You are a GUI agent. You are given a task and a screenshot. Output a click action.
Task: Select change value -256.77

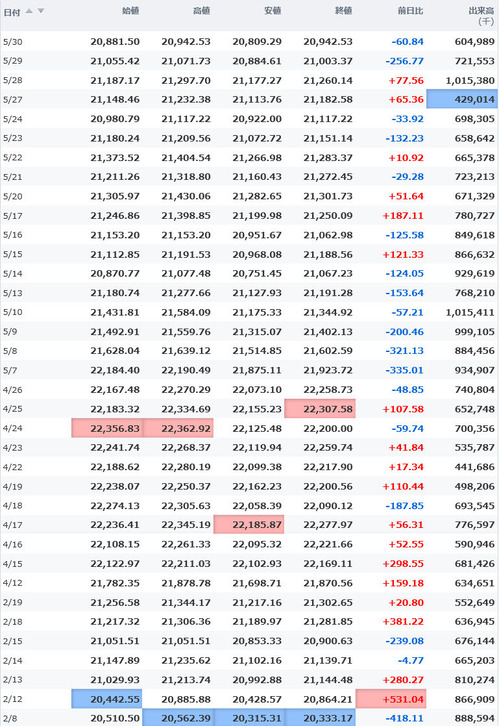pyautogui.click(x=405, y=61)
